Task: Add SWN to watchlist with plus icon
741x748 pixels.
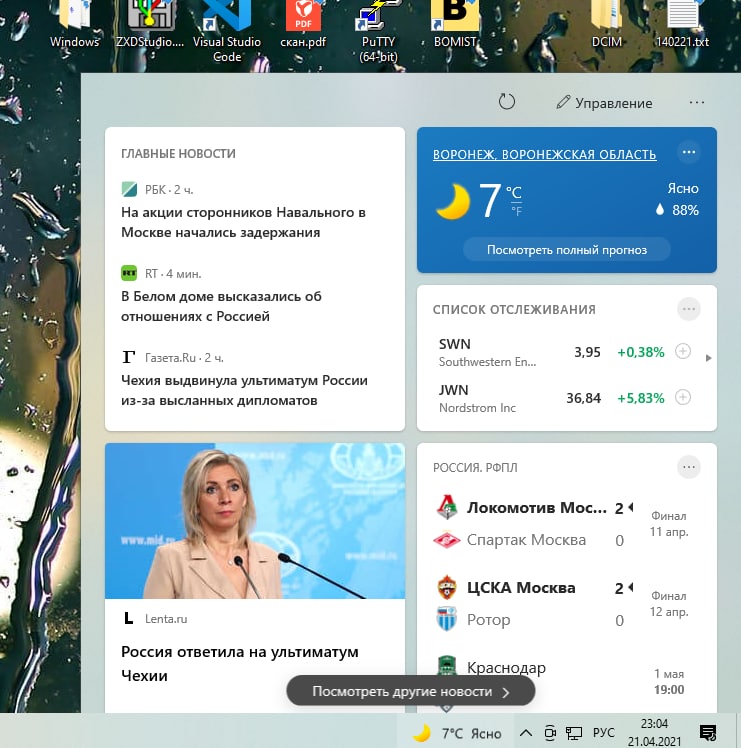Action: pyautogui.click(x=683, y=352)
